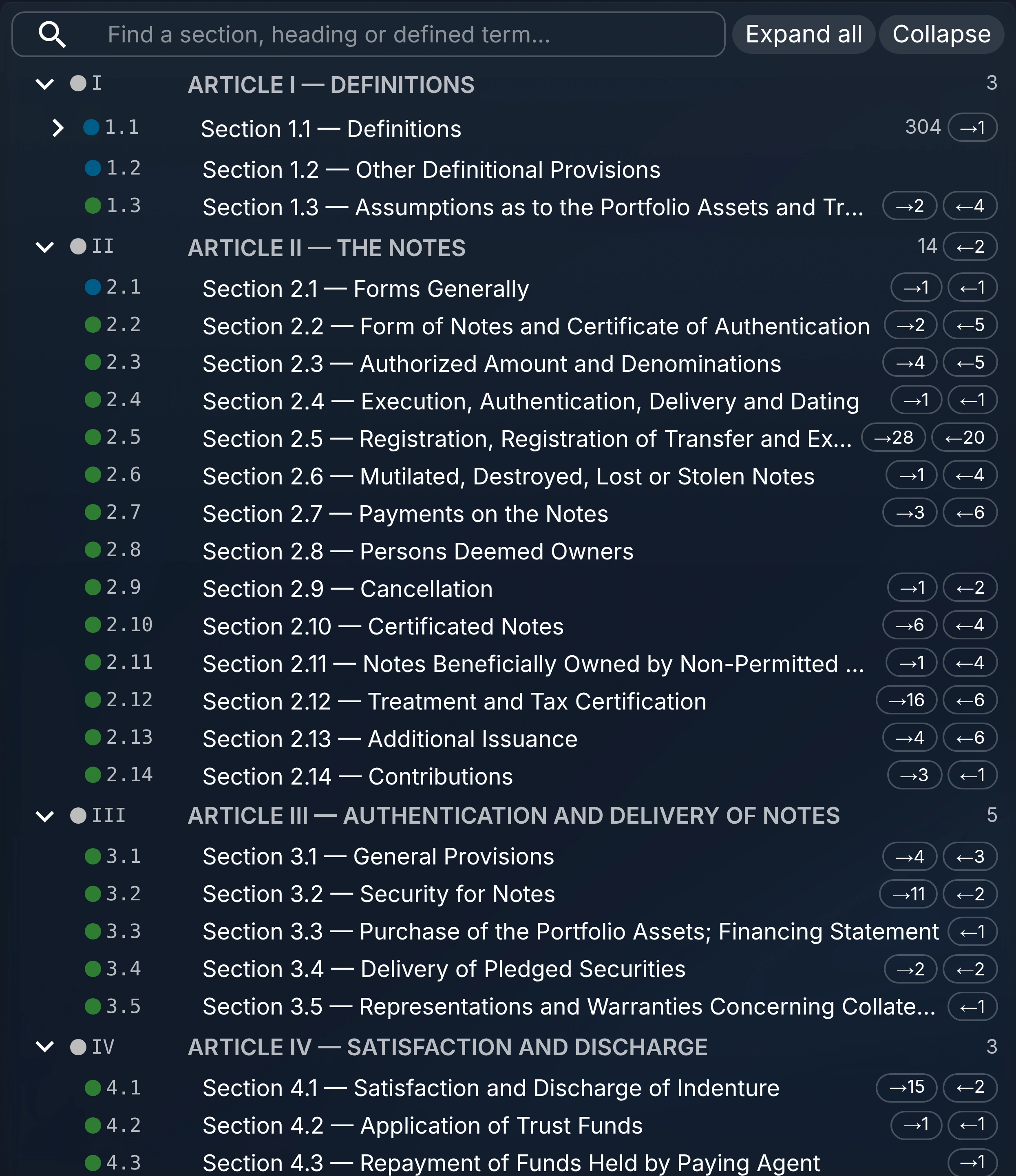The image size is (1016, 1176).
Task: Click the green status dot for 1.3
Action: (93, 206)
